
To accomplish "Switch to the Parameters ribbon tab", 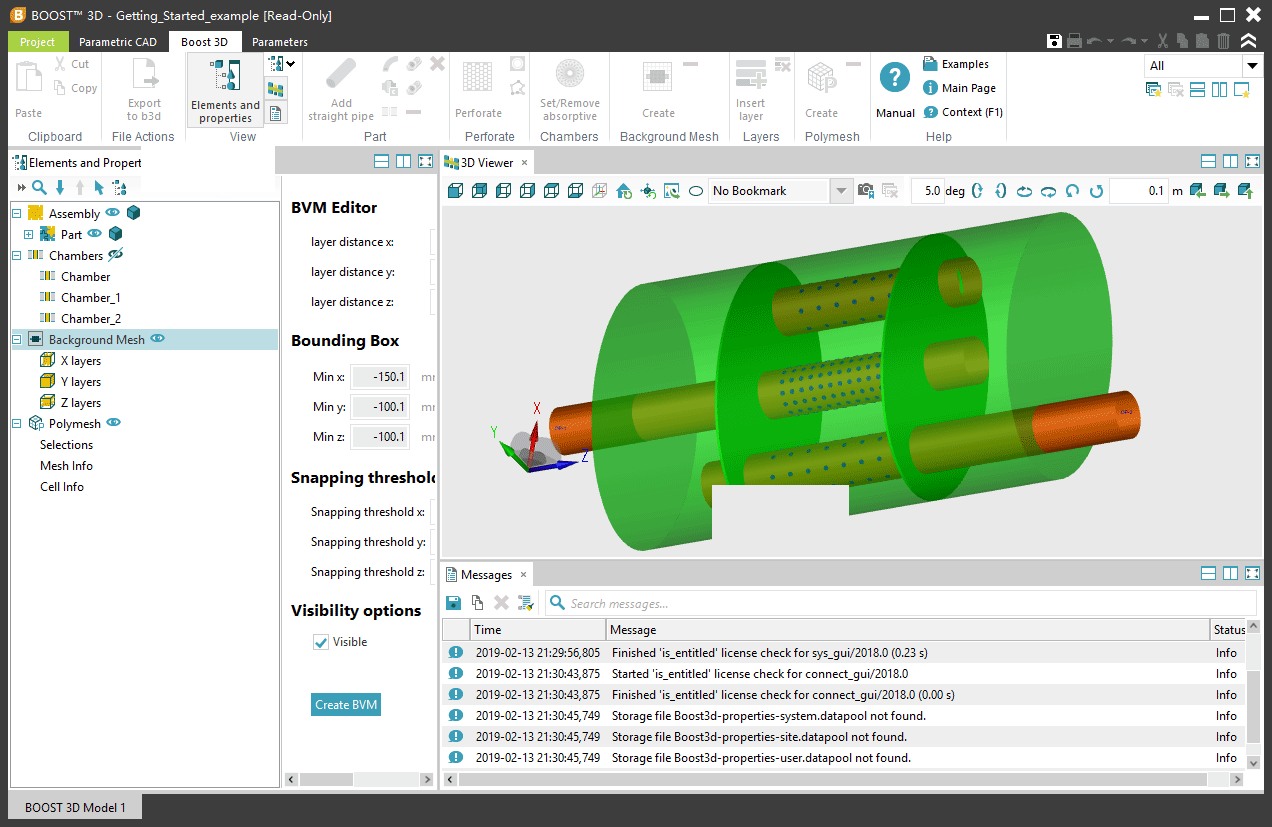I will click(280, 42).
